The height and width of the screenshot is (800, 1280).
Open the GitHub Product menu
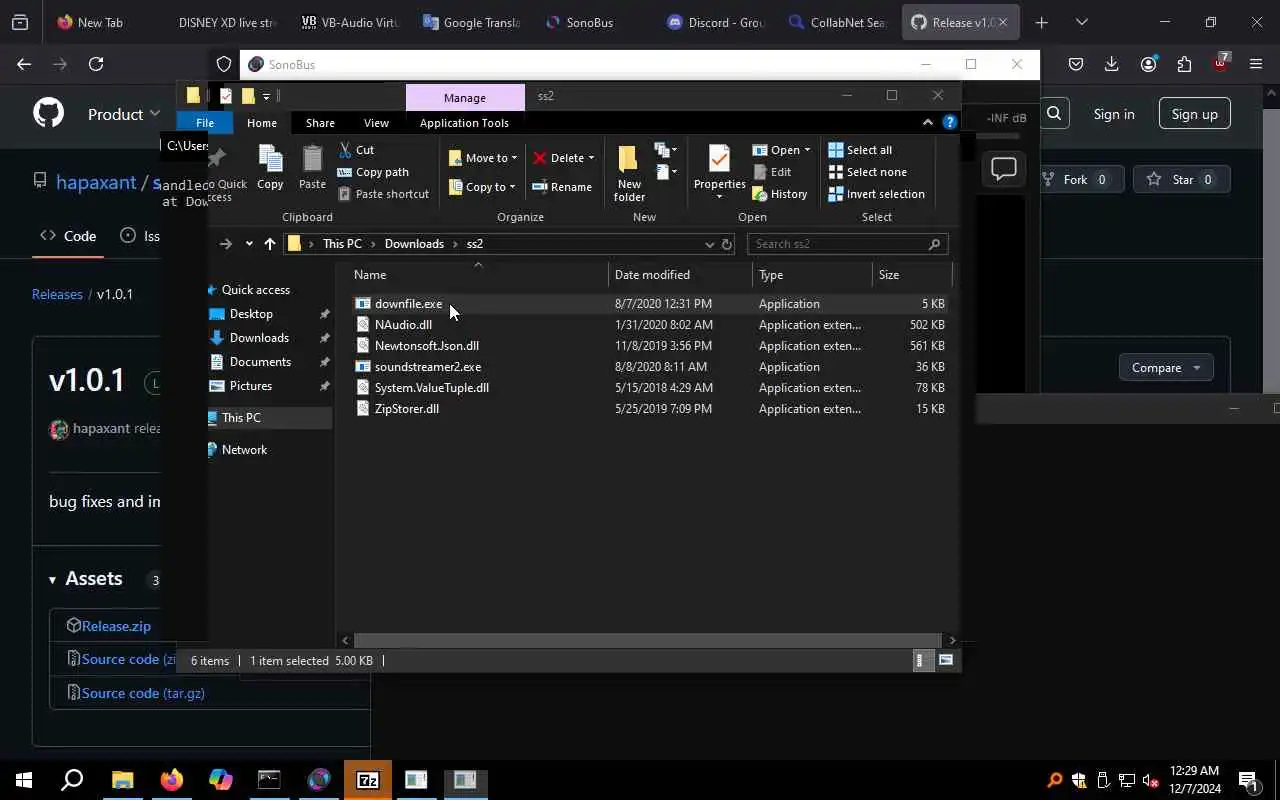(124, 114)
